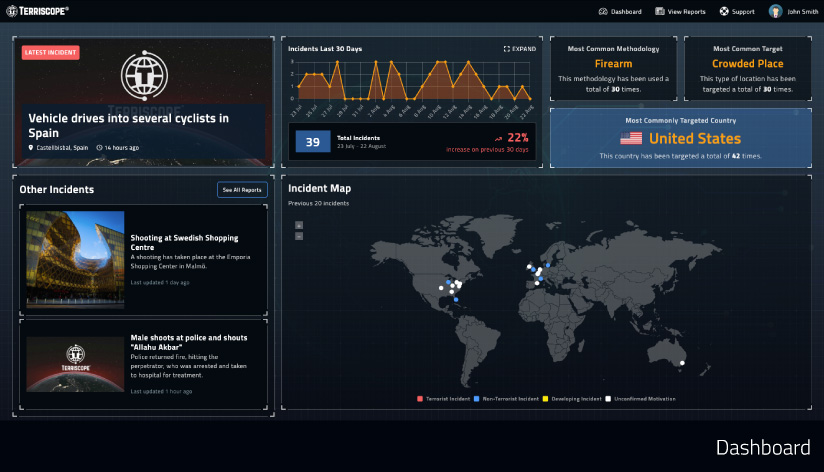Click the Support lifebuoy icon

click(724, 12)
